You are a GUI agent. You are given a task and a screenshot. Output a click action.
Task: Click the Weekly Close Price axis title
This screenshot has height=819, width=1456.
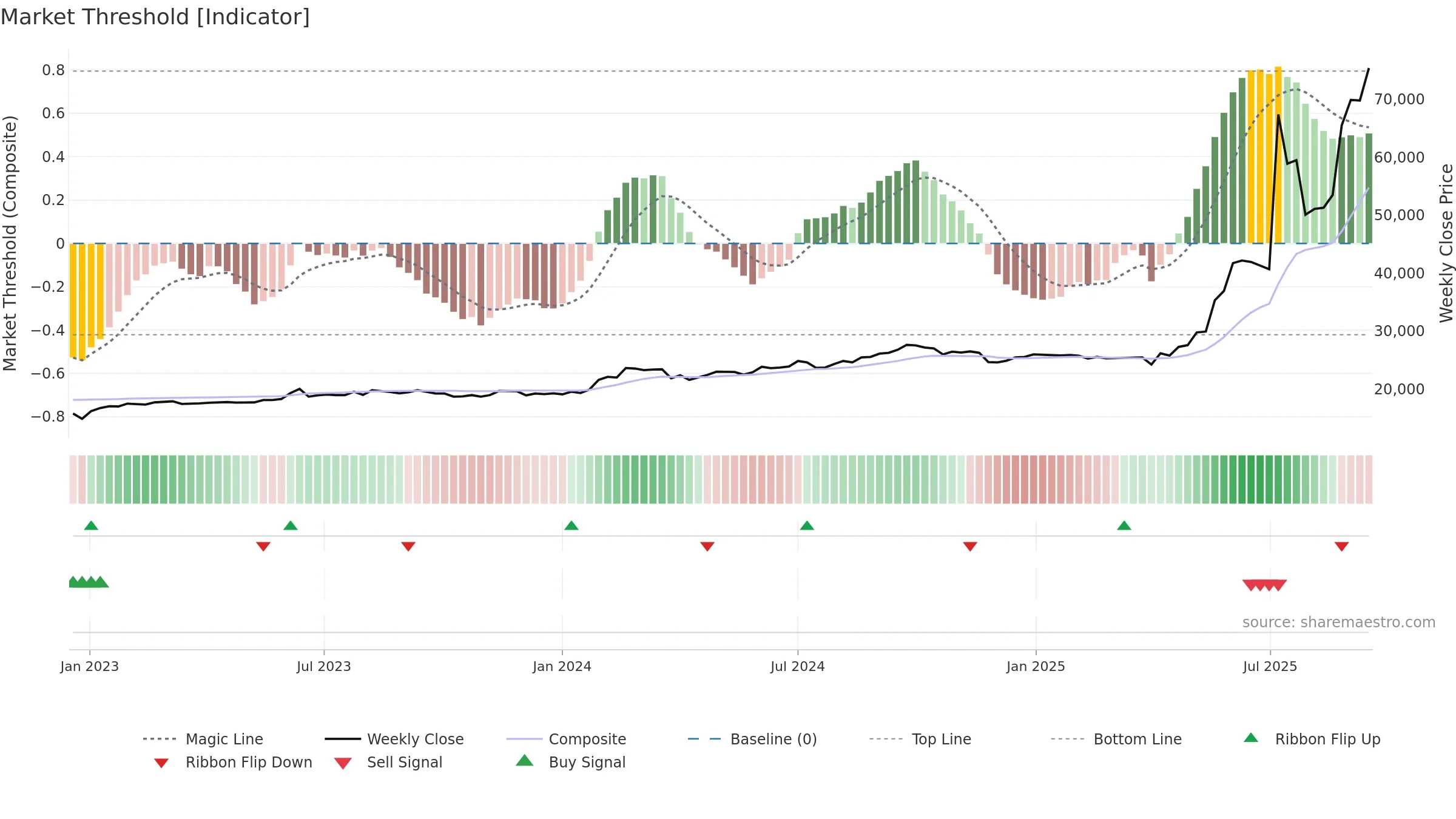[1446, 243]
